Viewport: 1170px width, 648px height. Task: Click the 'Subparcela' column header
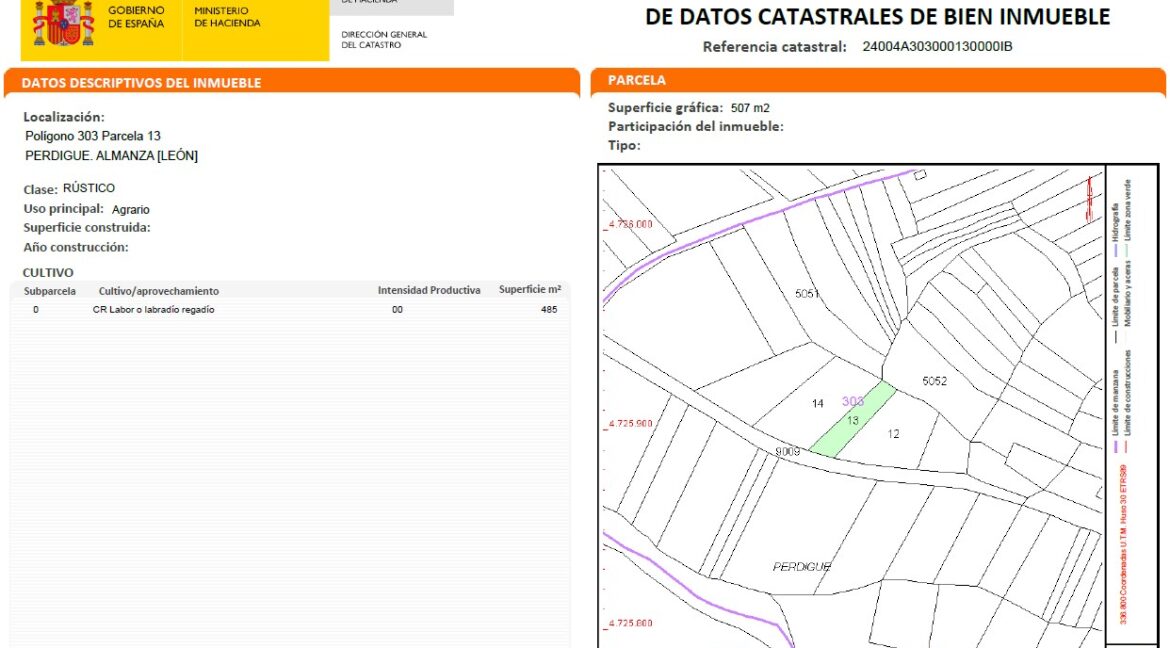50,291
